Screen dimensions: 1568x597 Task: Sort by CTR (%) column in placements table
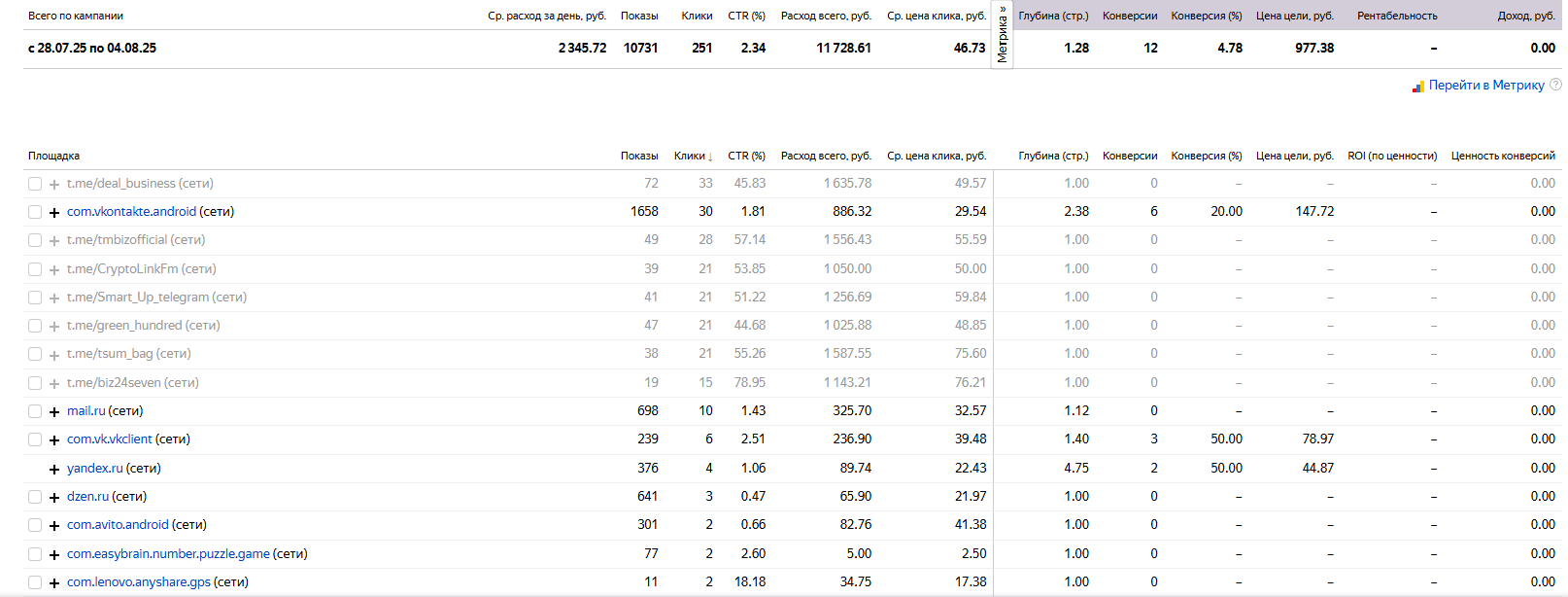click(746, 156)
